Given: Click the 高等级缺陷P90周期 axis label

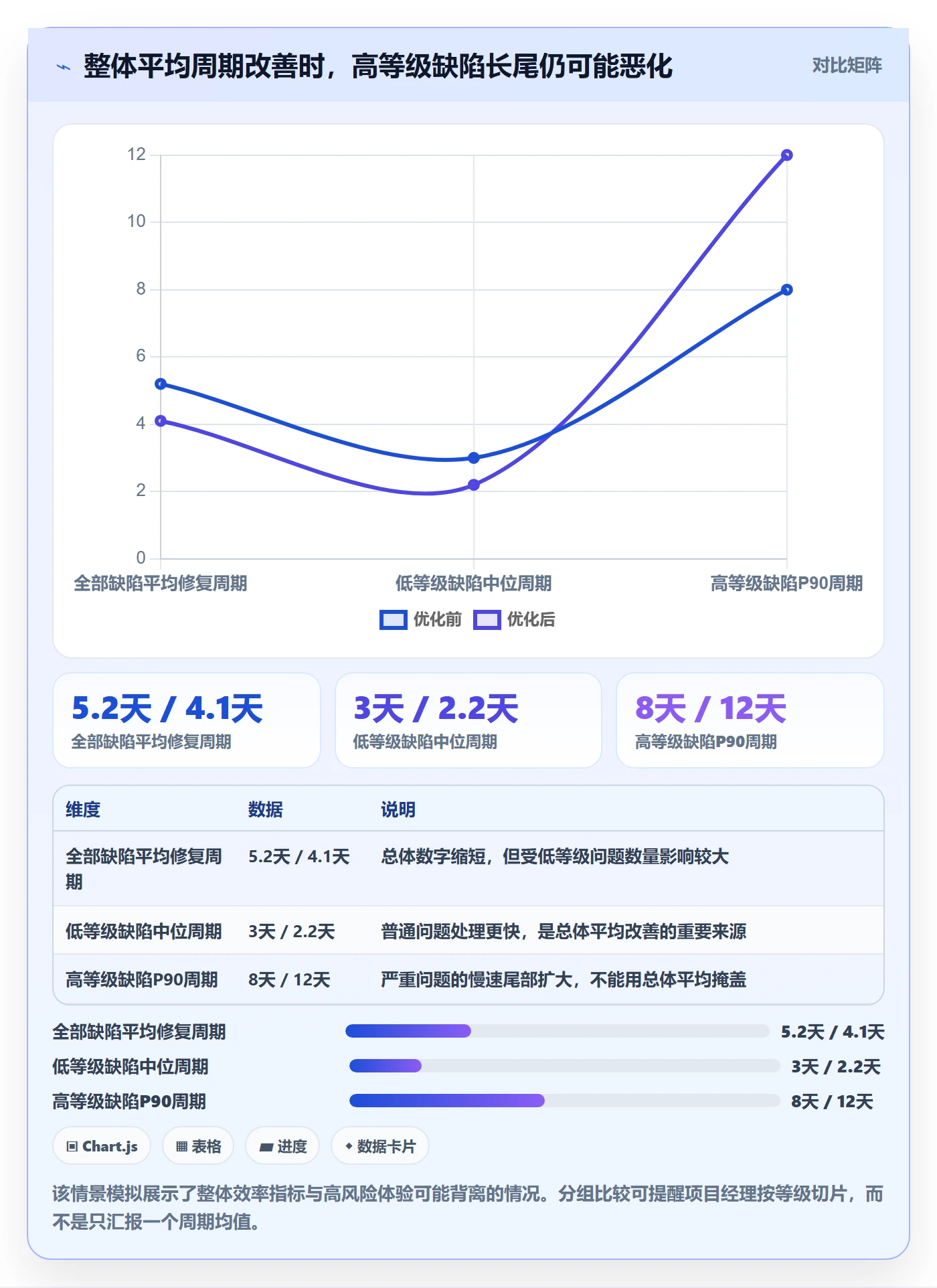Looking at the screenshot, I should pos(787,584).
